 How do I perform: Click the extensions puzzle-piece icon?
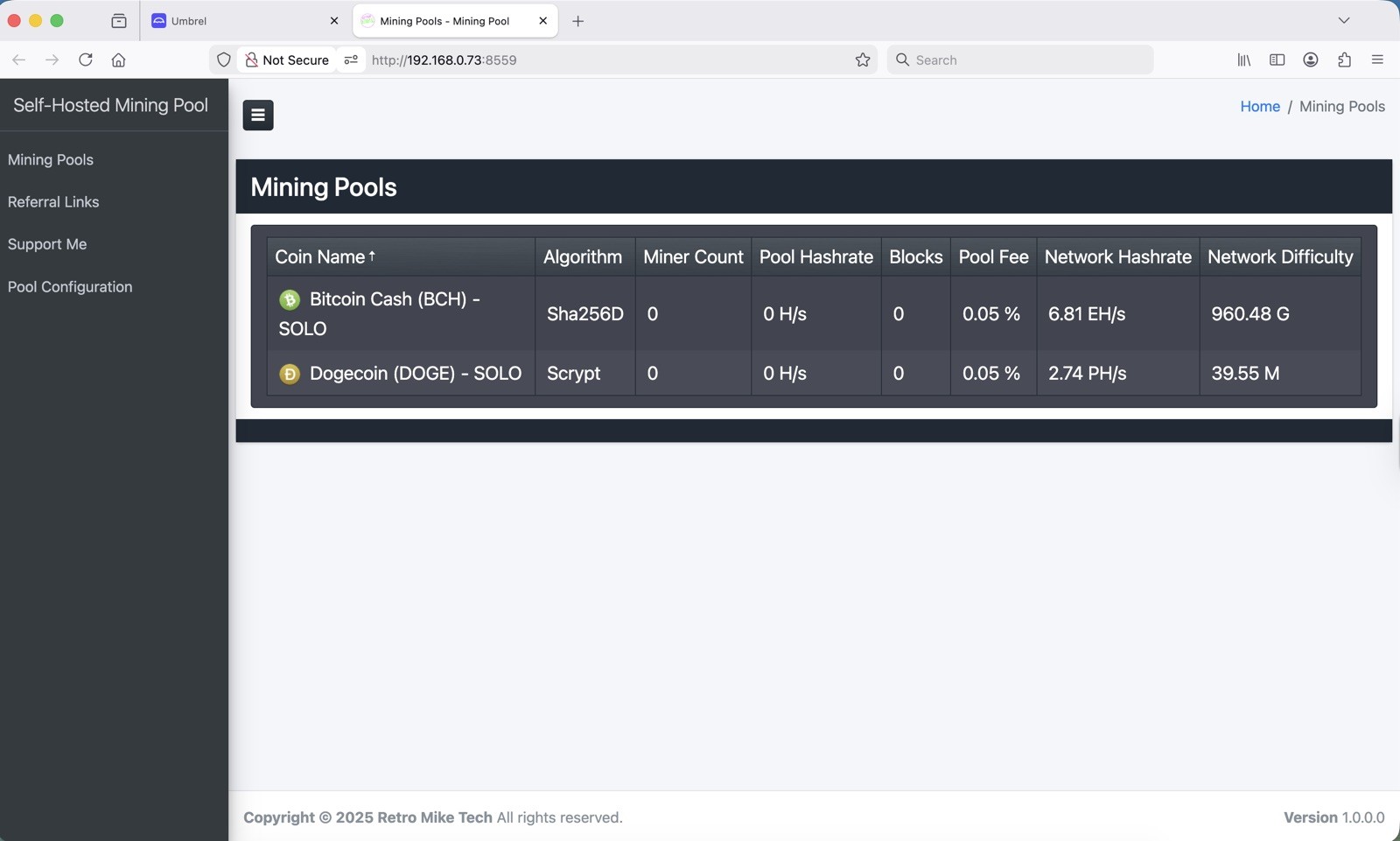tap(1343, 60)
